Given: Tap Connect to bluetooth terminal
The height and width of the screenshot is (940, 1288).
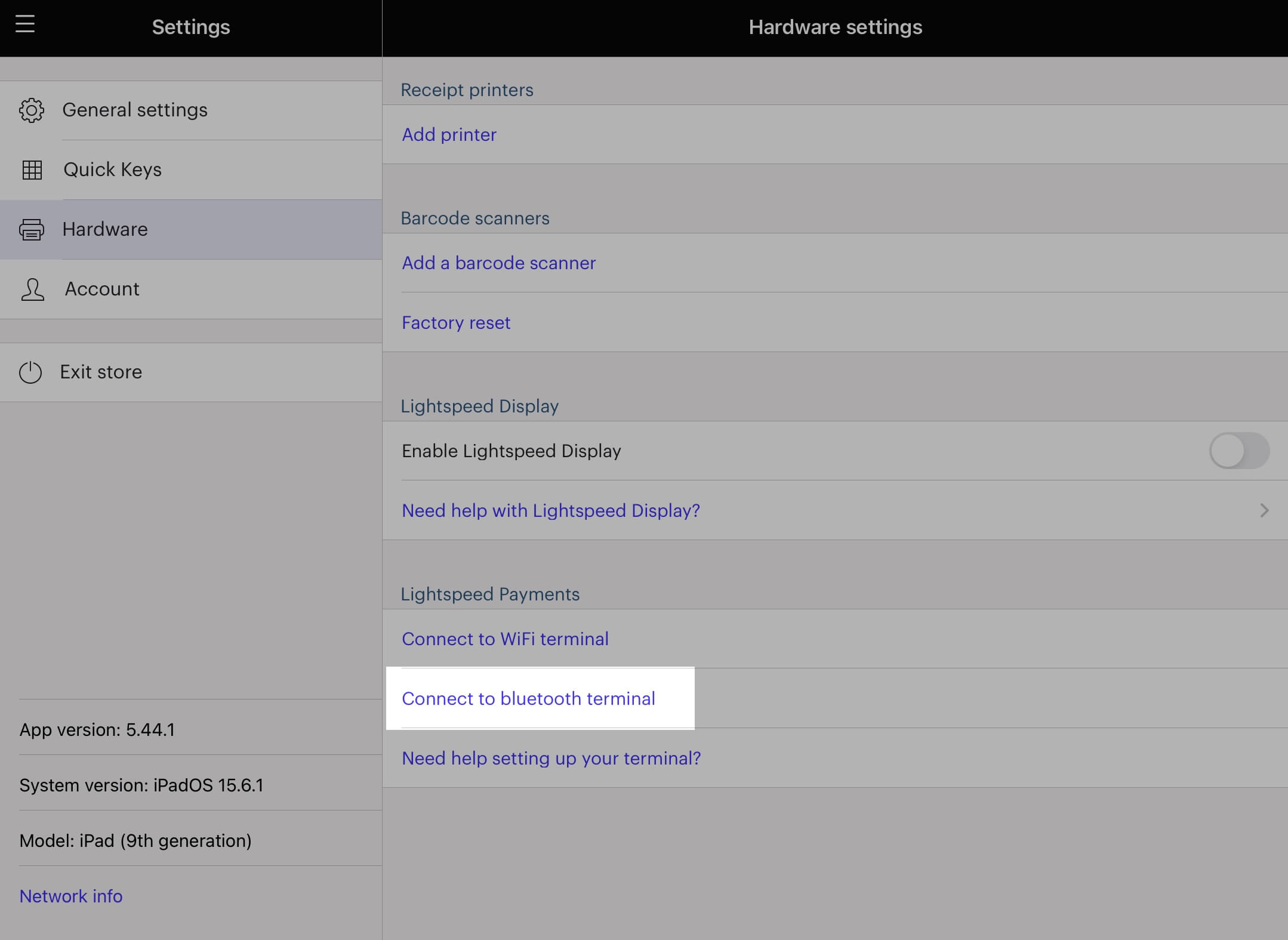Looking at the screenshot, I should click(528, 699).
